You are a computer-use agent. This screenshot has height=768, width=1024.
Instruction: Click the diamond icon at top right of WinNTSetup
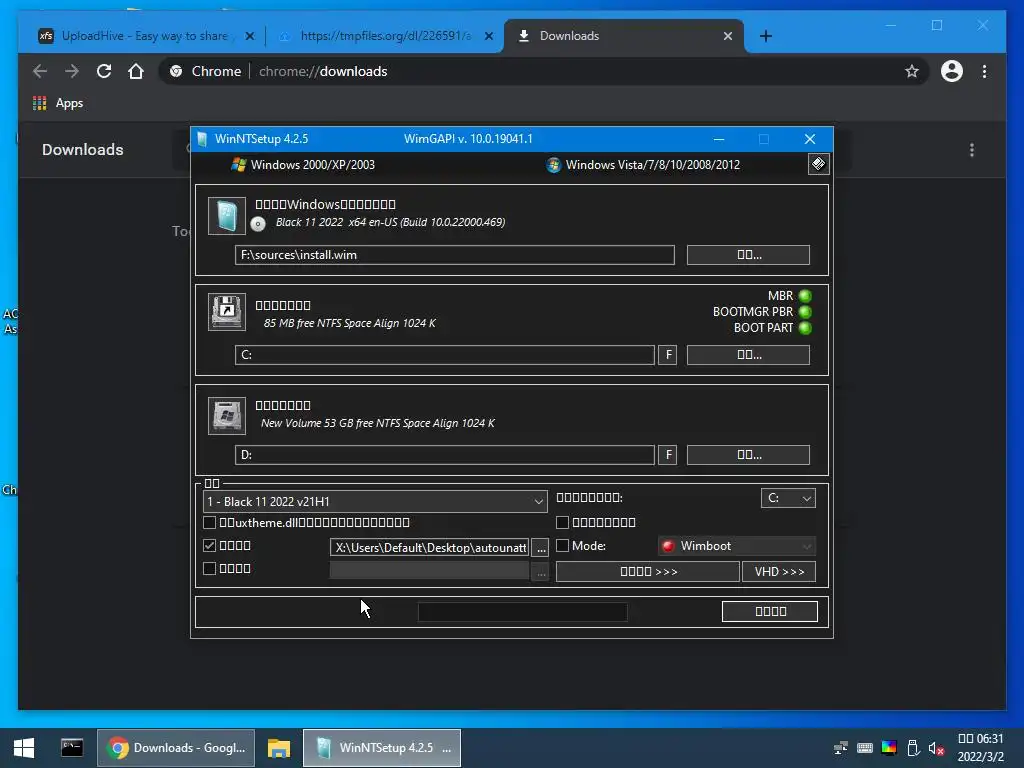click(818, 164)
